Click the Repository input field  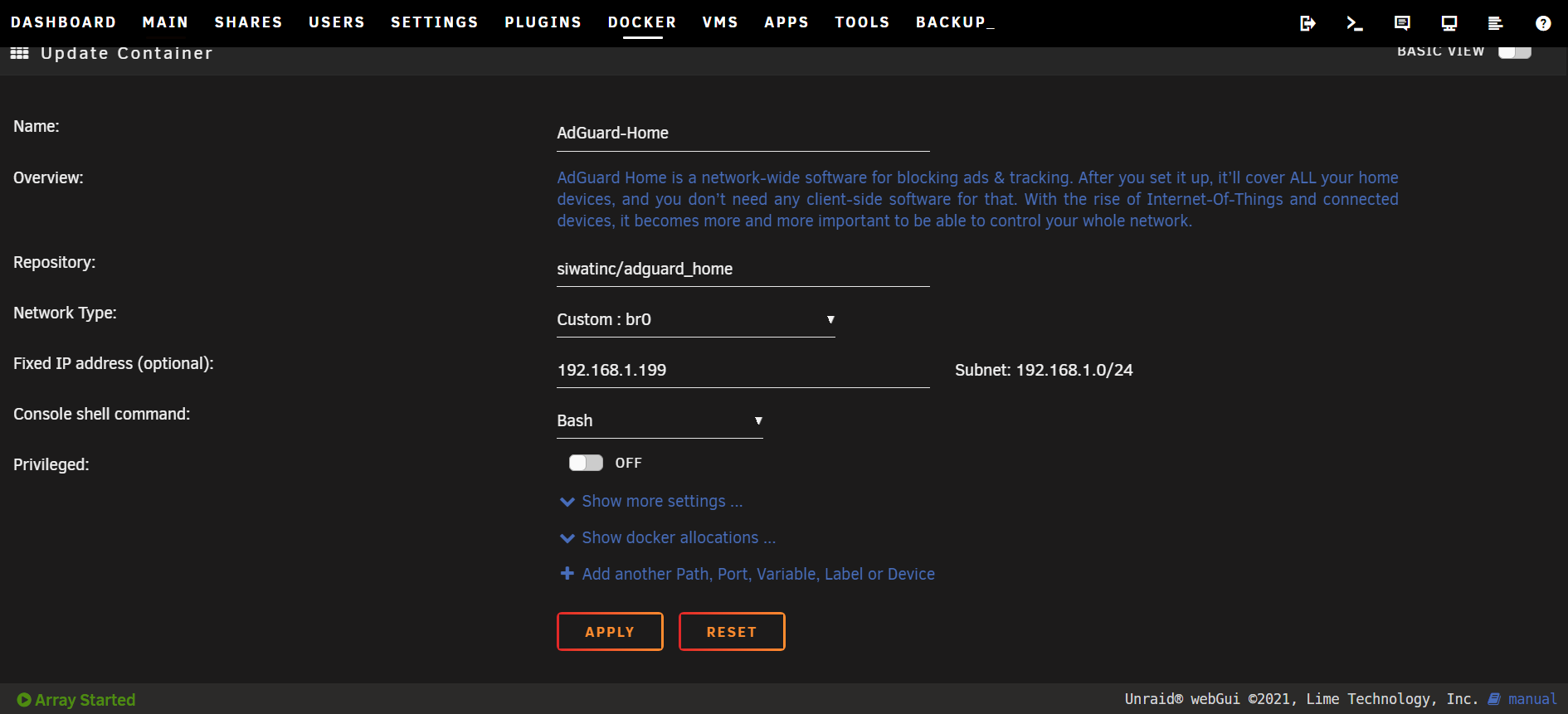click(x=743, y=270)
